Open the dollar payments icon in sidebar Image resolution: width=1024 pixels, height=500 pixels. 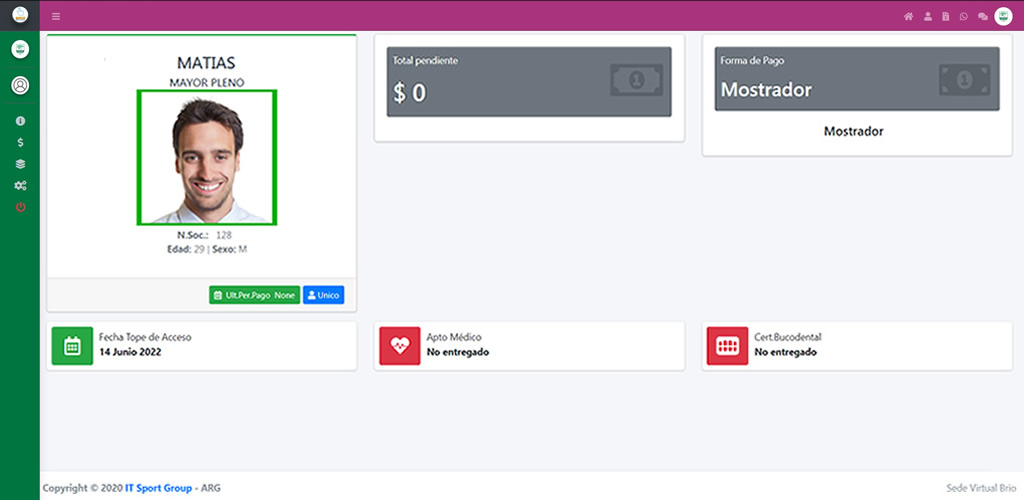pyautogui.click(x=20, y=142)
